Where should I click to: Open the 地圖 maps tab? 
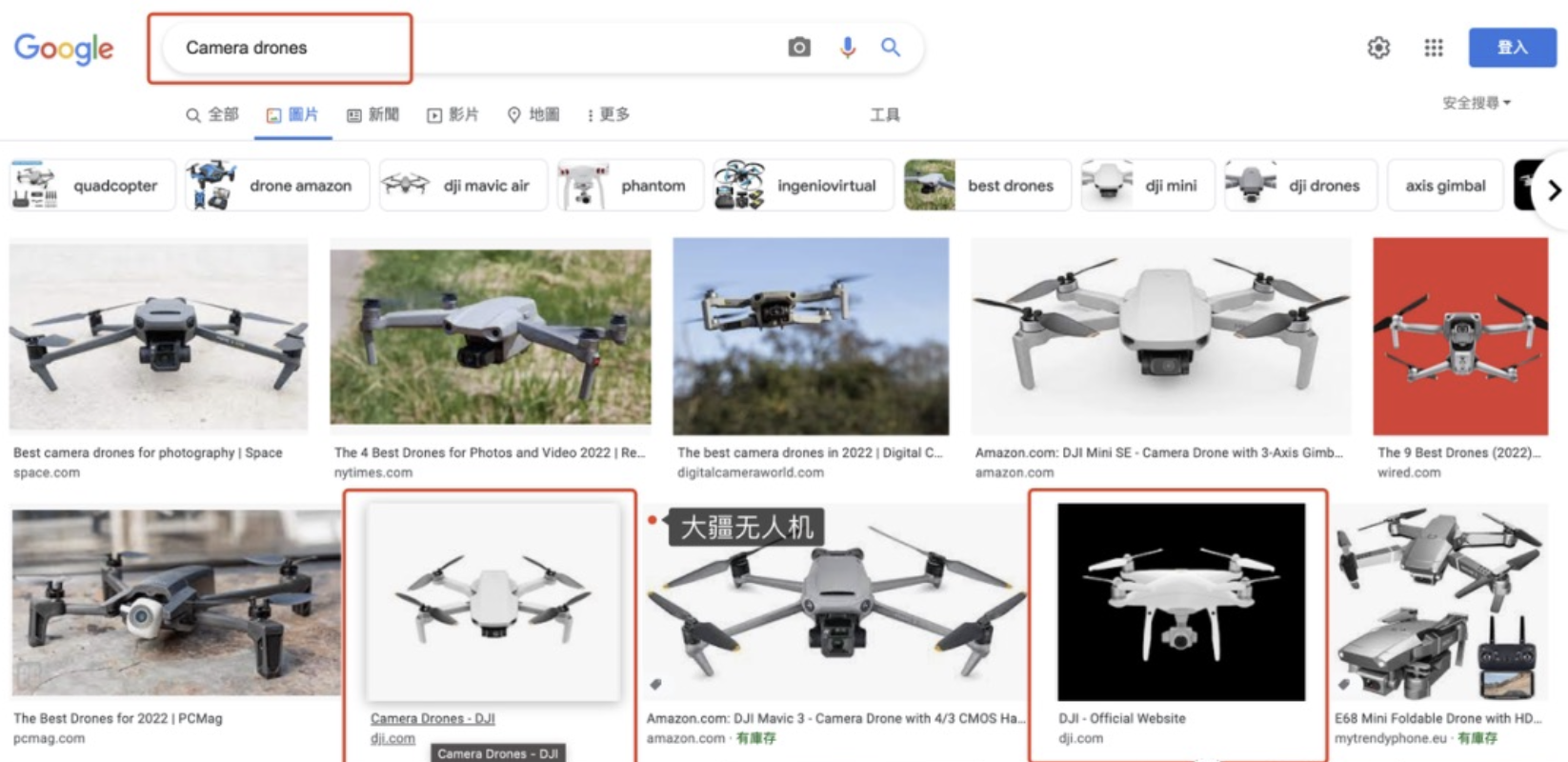click(x=533, y=114)
